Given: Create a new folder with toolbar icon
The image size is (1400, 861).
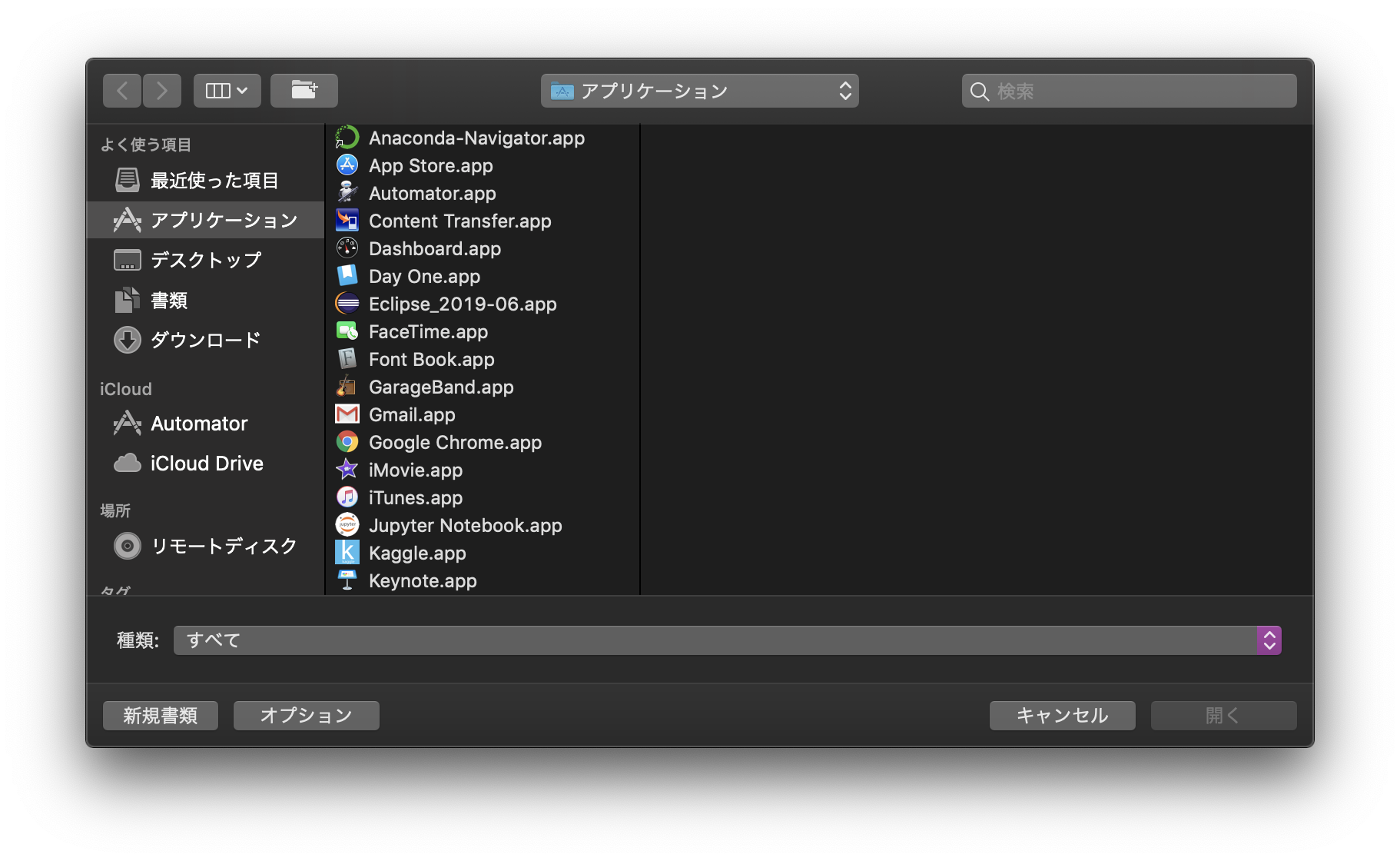Looking at the screenshot, I should pos(304,91).
